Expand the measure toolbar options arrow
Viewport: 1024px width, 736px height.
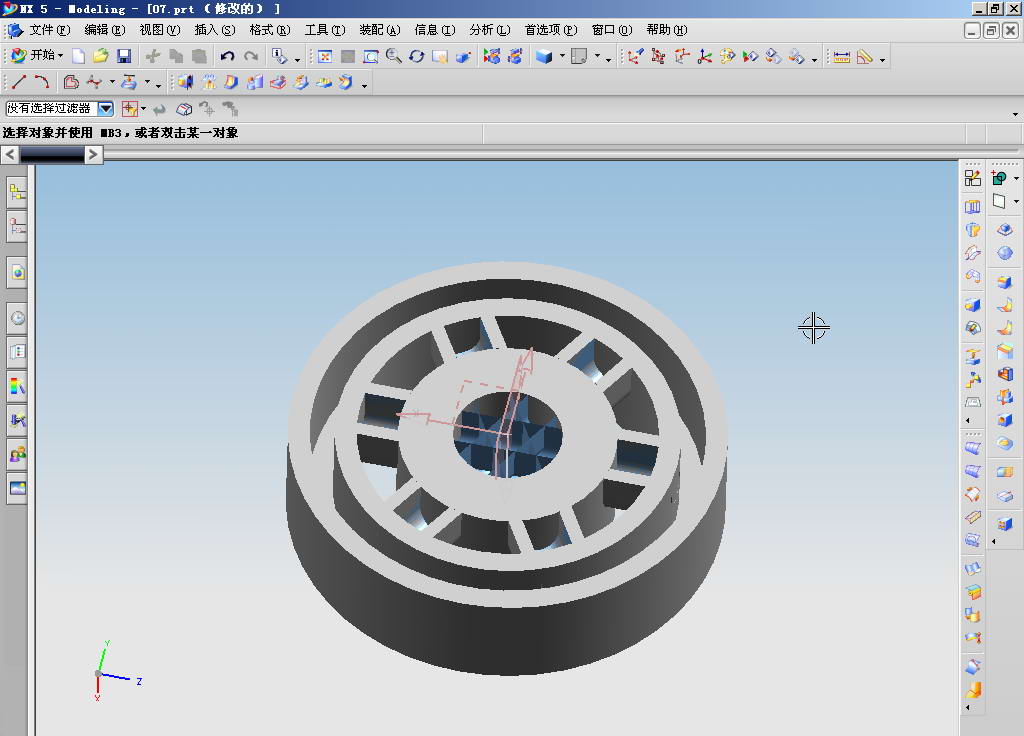[x=882, y=60]
